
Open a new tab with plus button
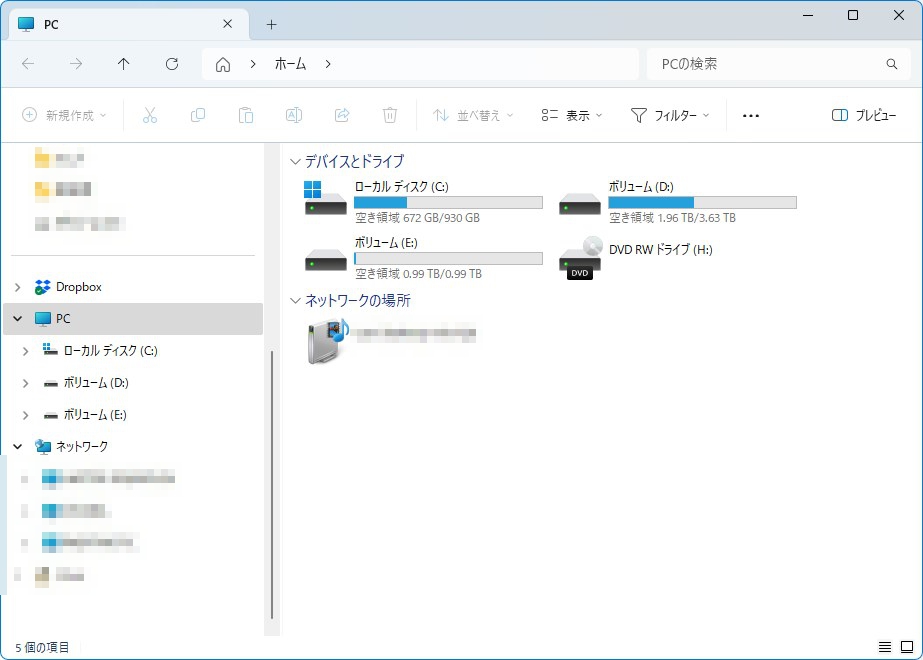coord(271,24)
